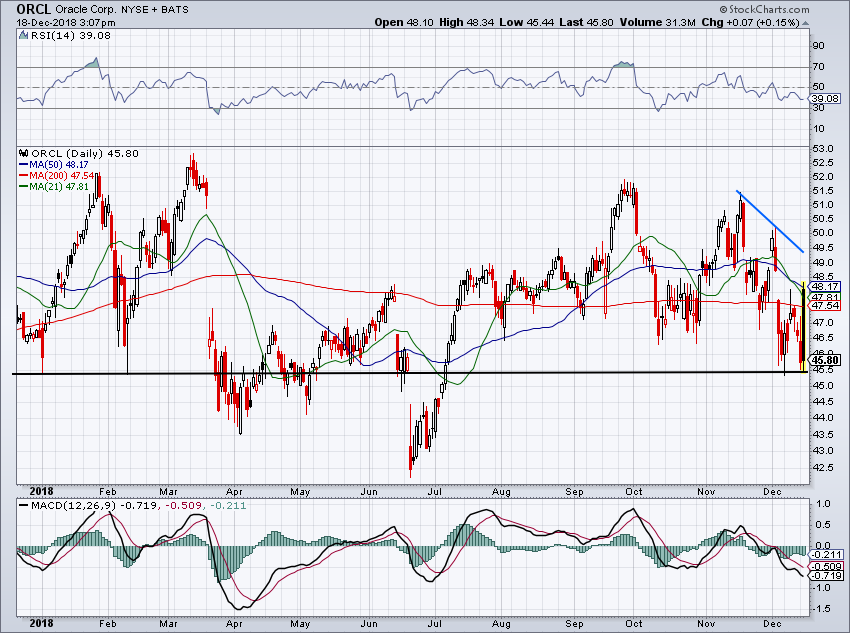850x633 pixels.
Task: Click the -0.509 signal value tag on the MACD axis
Action: 825,566
